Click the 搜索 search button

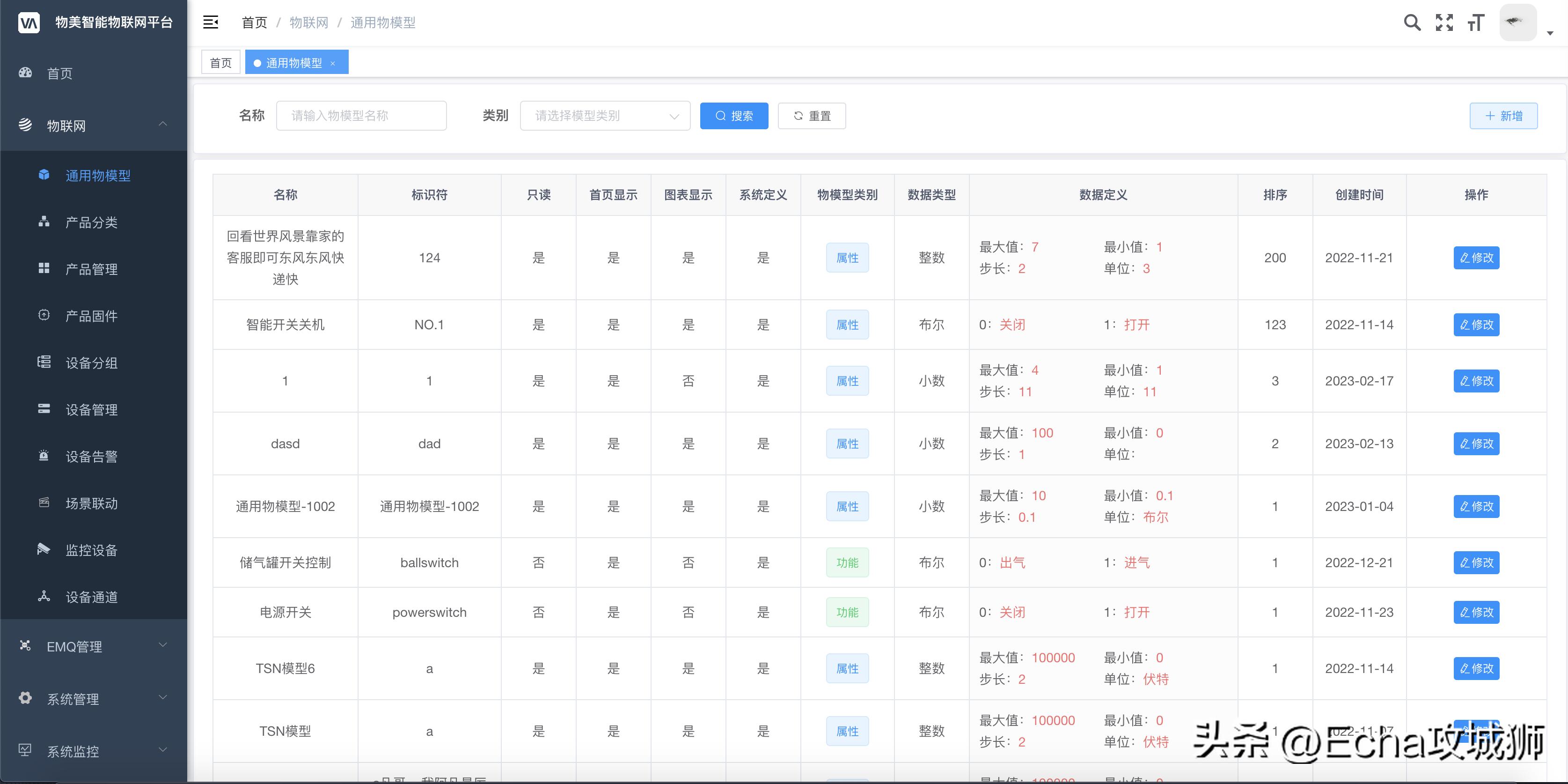coord(733,116)
